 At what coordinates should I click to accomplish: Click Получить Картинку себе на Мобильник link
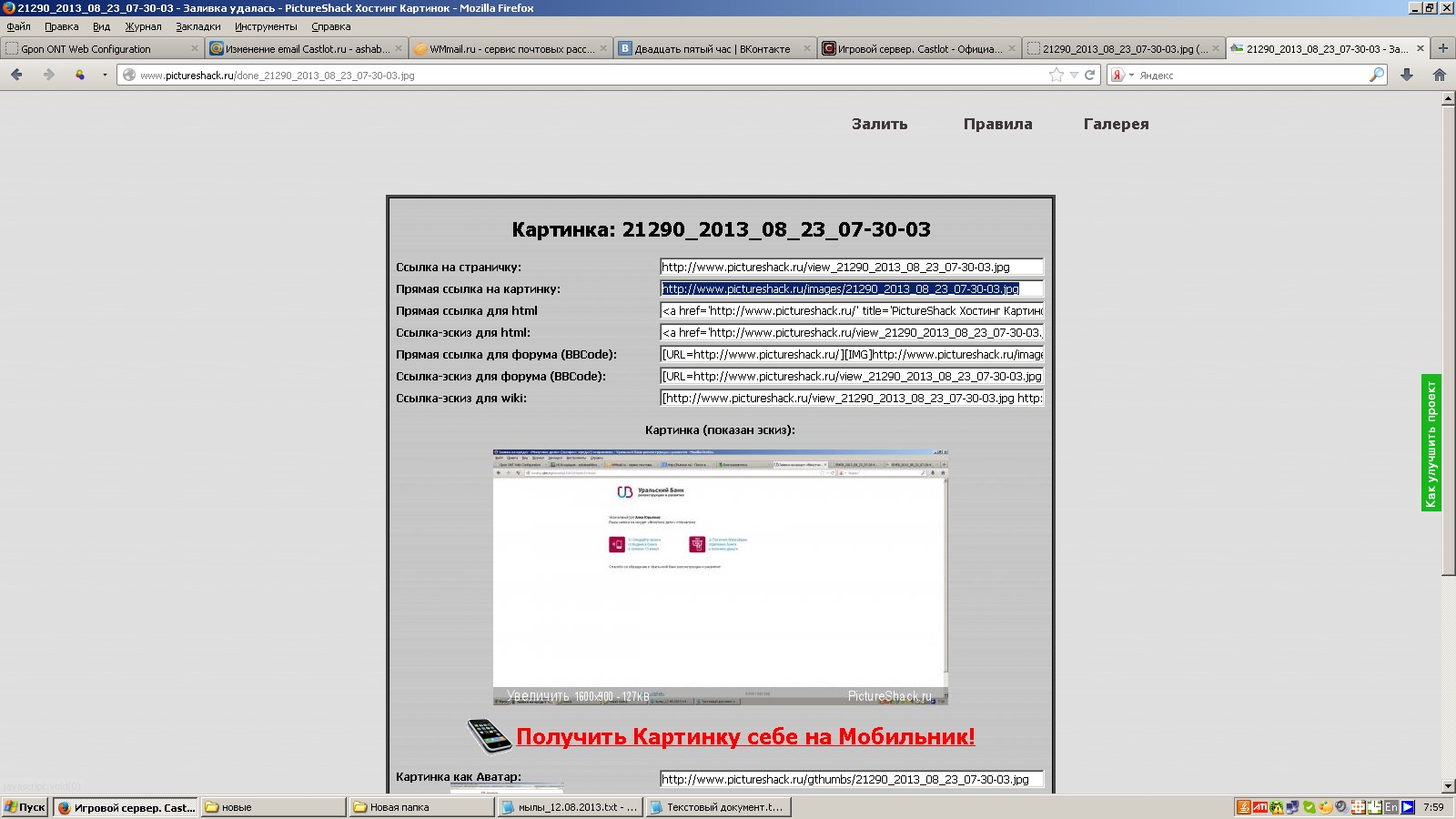tap(745, 736)
